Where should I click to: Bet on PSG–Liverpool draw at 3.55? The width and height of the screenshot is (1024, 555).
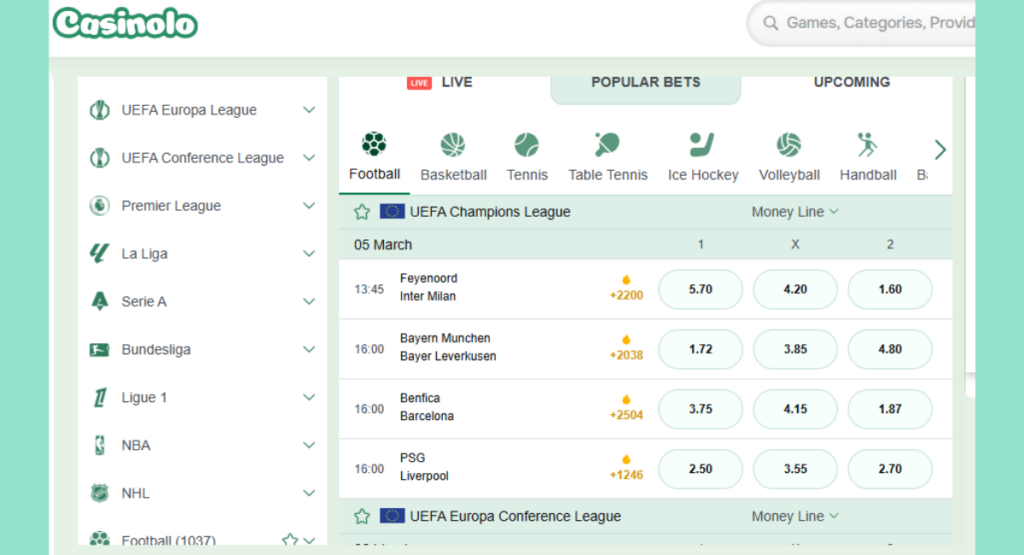click(795, 469)
